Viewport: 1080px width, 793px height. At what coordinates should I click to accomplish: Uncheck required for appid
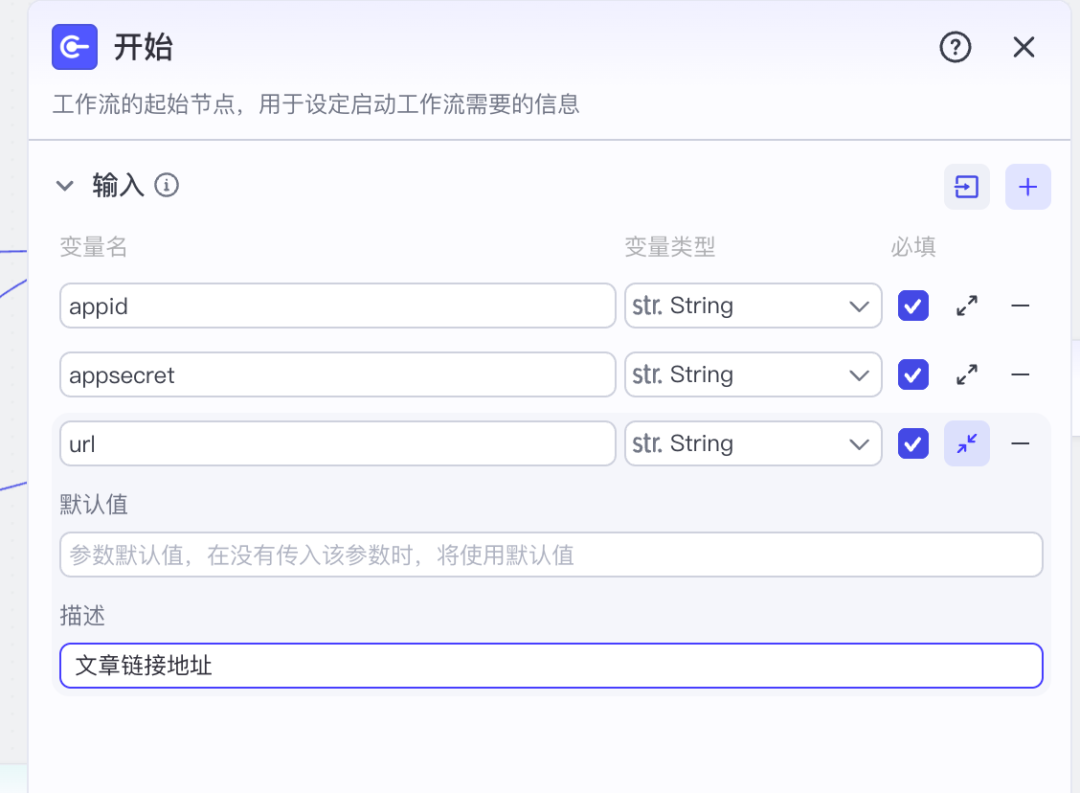913,306
